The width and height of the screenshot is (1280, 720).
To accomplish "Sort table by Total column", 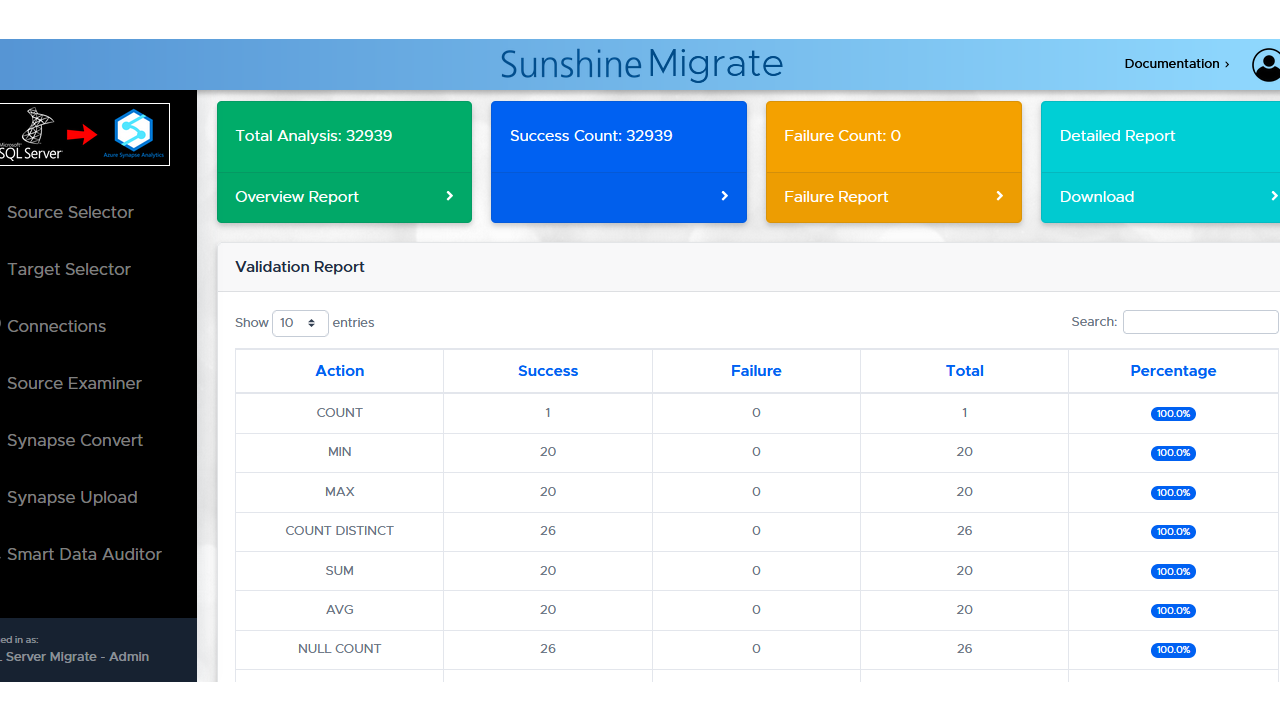I will pos(965,371).
